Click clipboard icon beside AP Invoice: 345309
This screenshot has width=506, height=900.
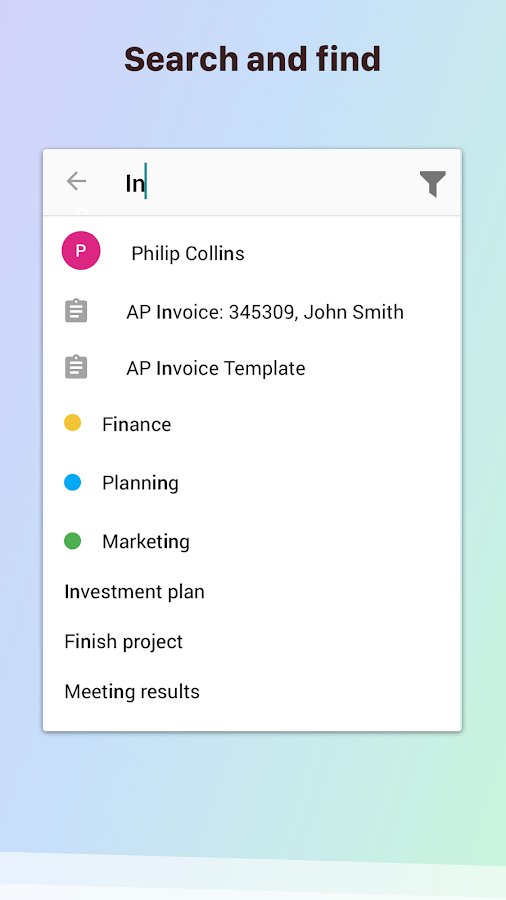pyautogui.click(x=76, y=311)
